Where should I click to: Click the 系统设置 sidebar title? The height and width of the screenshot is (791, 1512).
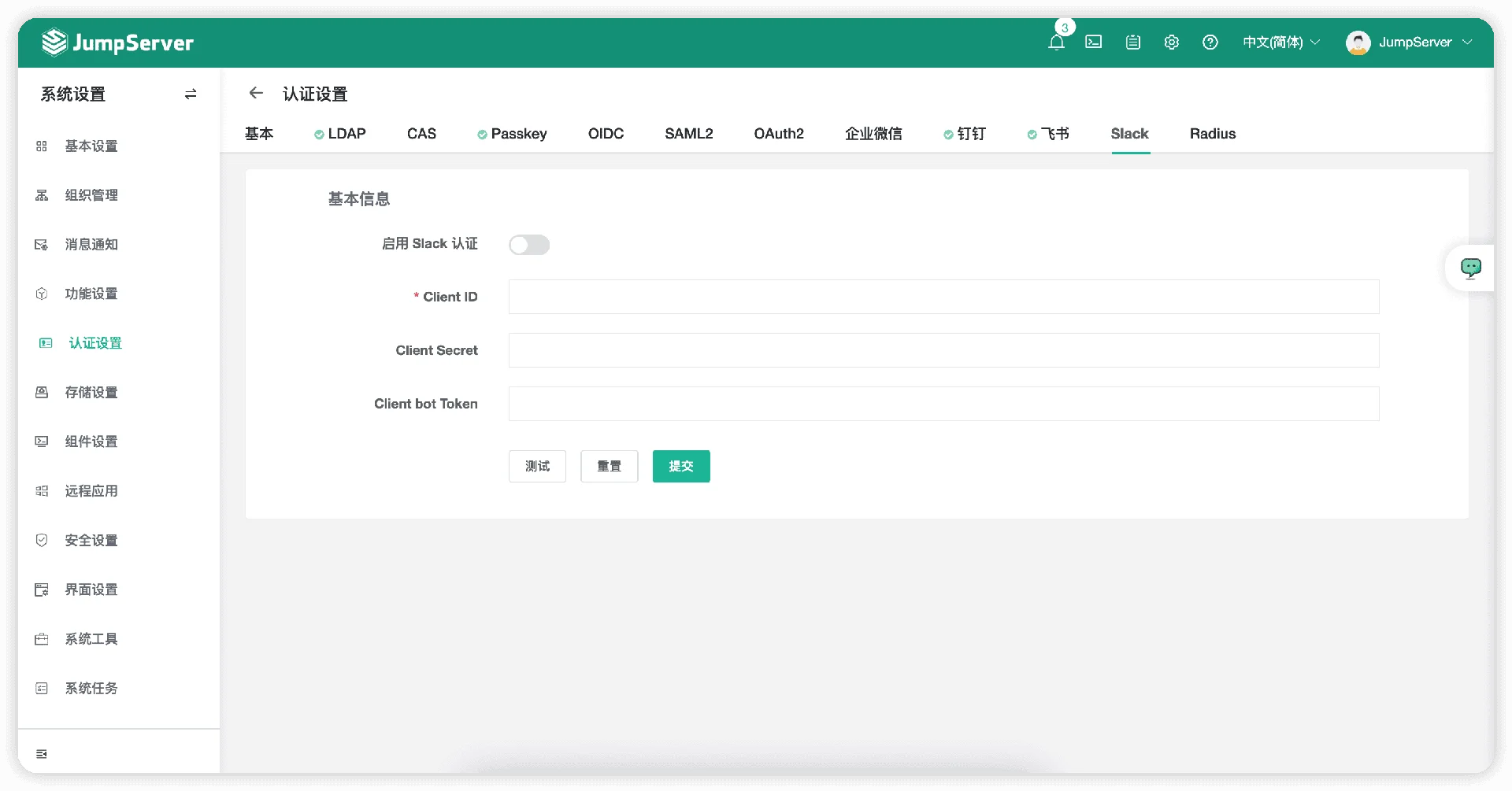point(73,94)
